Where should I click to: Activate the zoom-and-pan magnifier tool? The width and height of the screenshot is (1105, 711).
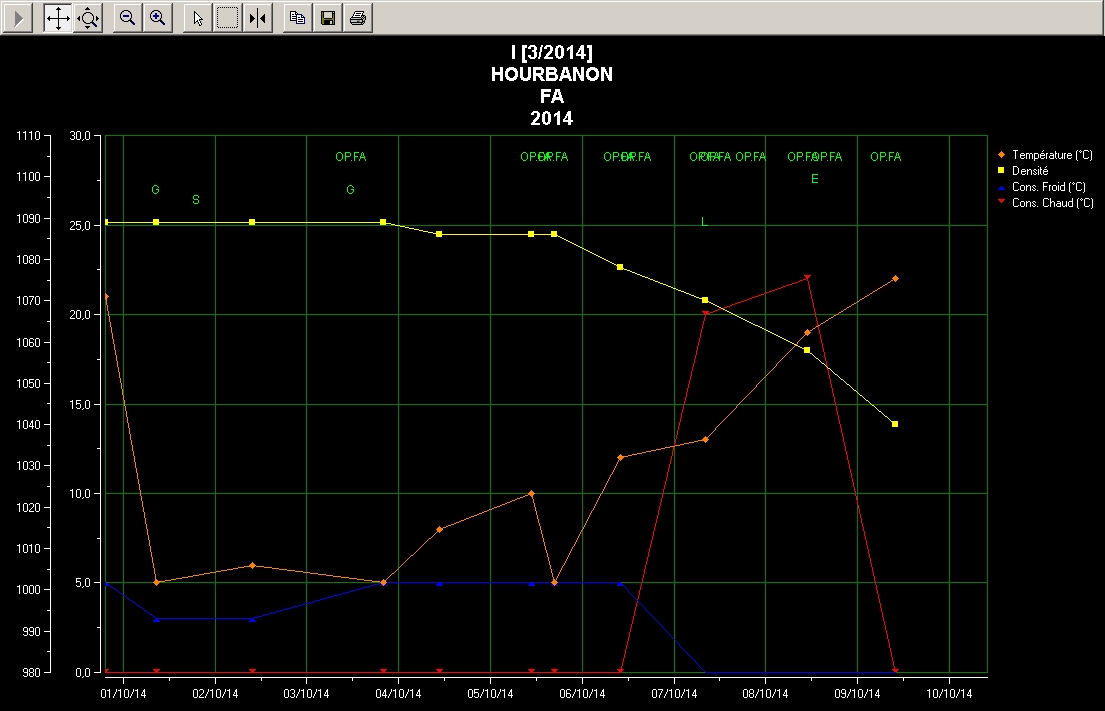tap(88, 17)
